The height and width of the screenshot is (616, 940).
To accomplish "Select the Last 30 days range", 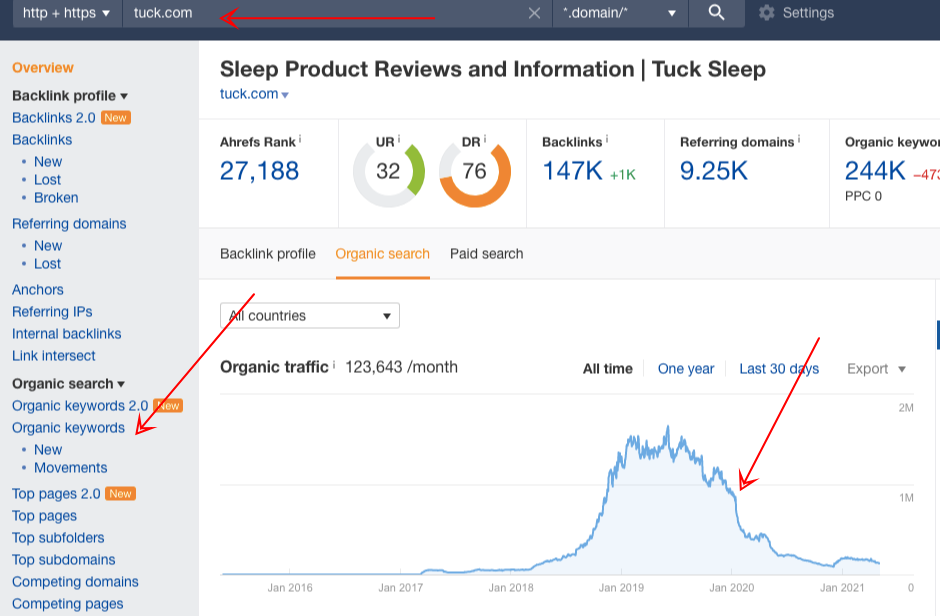I will point(779,369).
